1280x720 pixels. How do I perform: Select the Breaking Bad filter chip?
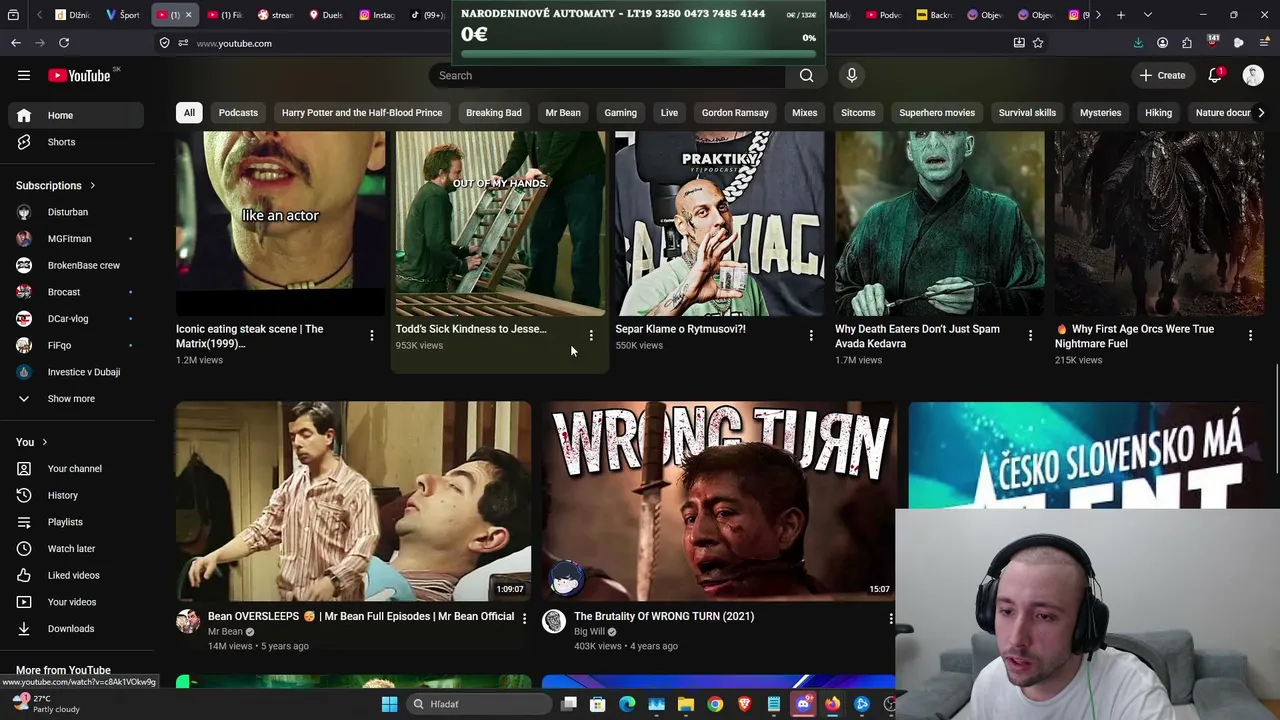[494, 113]
